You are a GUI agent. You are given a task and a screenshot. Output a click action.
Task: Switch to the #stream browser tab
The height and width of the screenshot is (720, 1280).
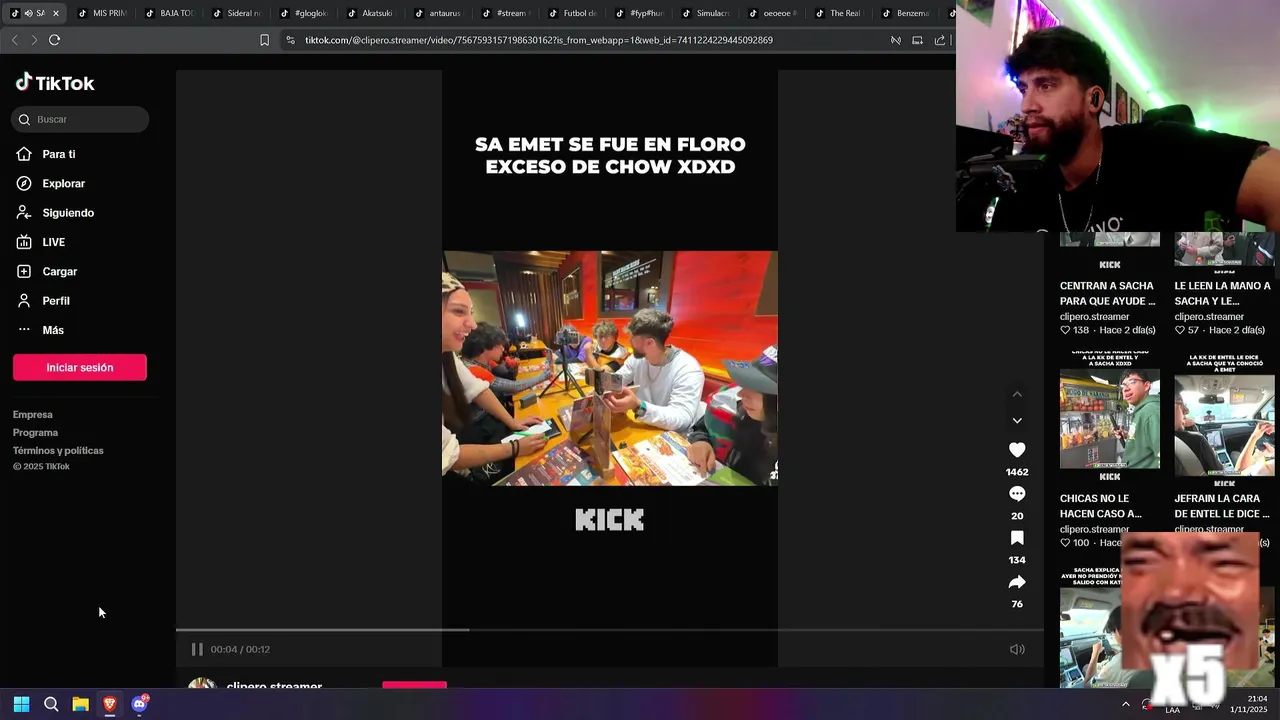(x=506, y=13)
